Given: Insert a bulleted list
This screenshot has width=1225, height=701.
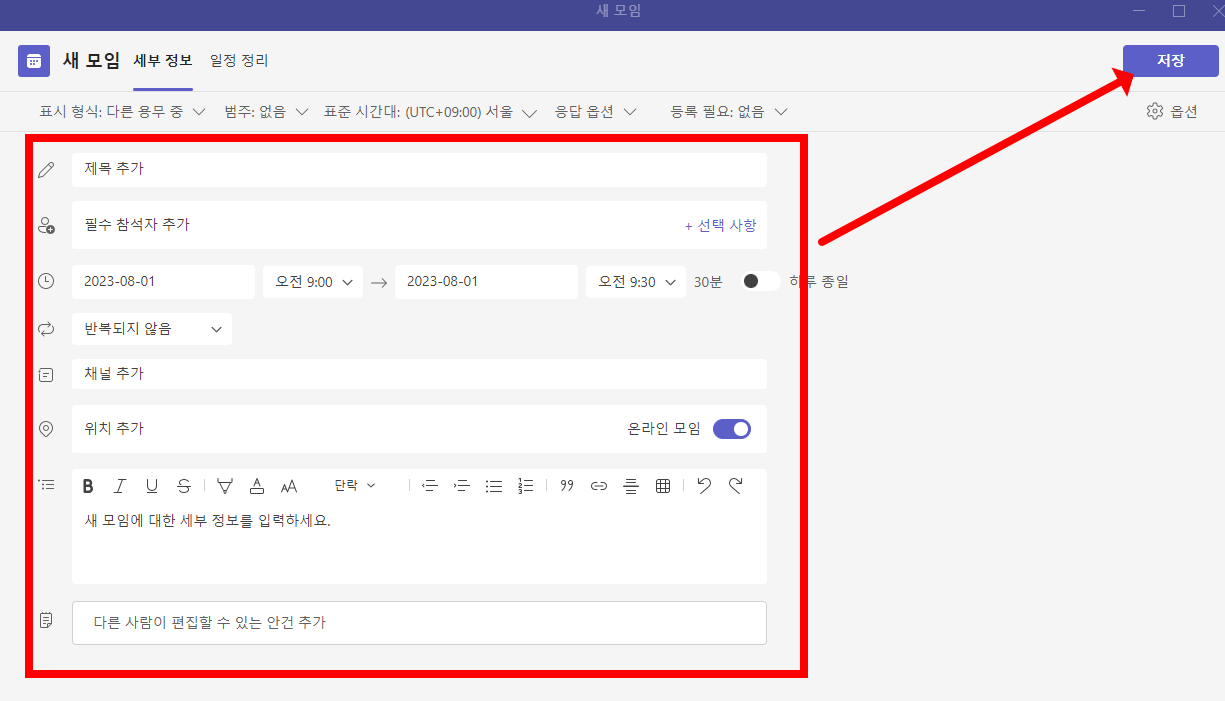Looking at the screenshot, I should pos(494,486).
